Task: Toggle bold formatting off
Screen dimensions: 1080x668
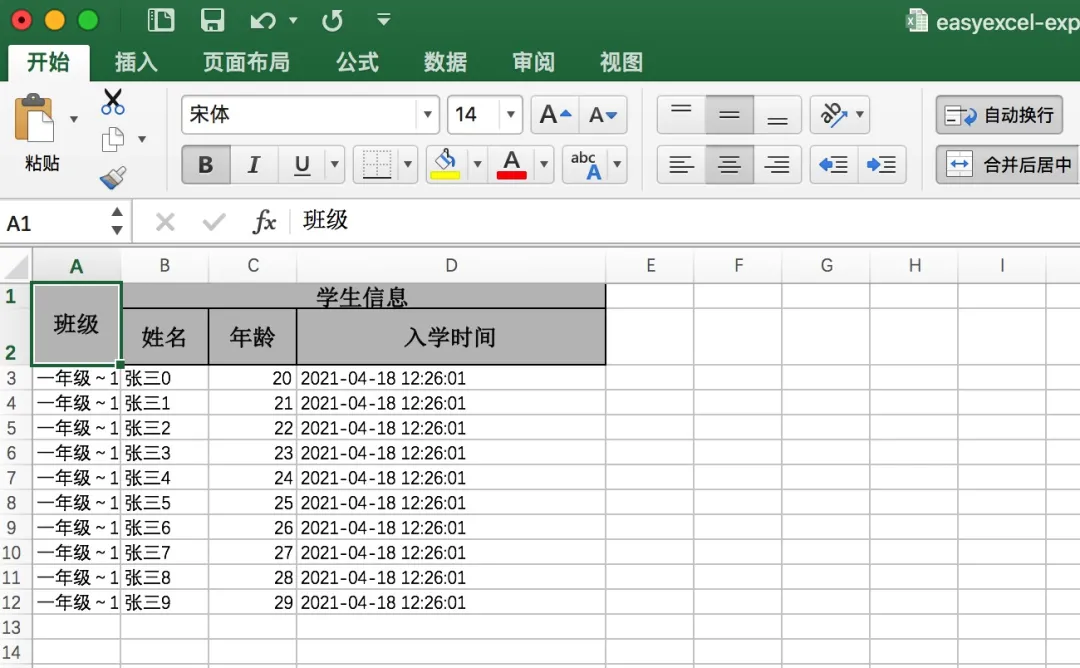Action: (x=205, y=163)
